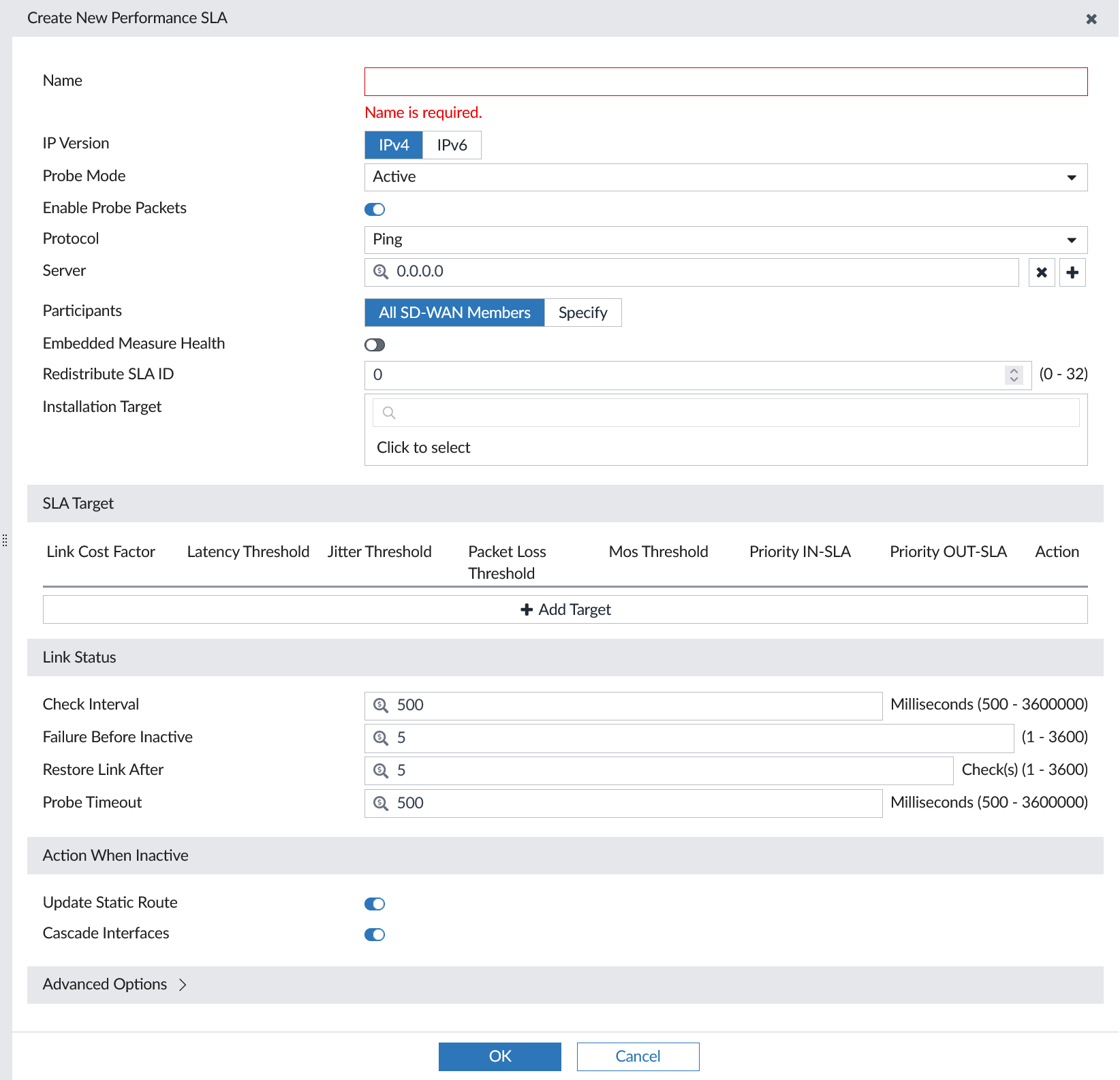Screen dimensions: 1120x1080
Task: Click the Probe Timeout lookup icon
Action: click(381, 803)
